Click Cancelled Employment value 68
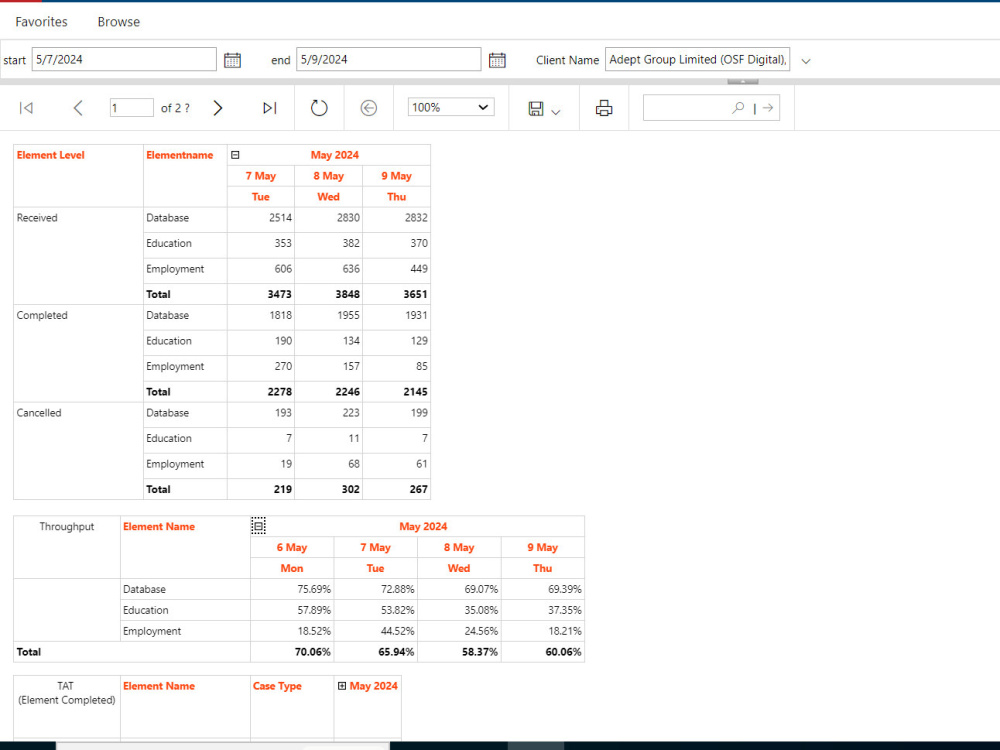The height and width of the screenshot is (750, 1000). (x=354, y=464)
